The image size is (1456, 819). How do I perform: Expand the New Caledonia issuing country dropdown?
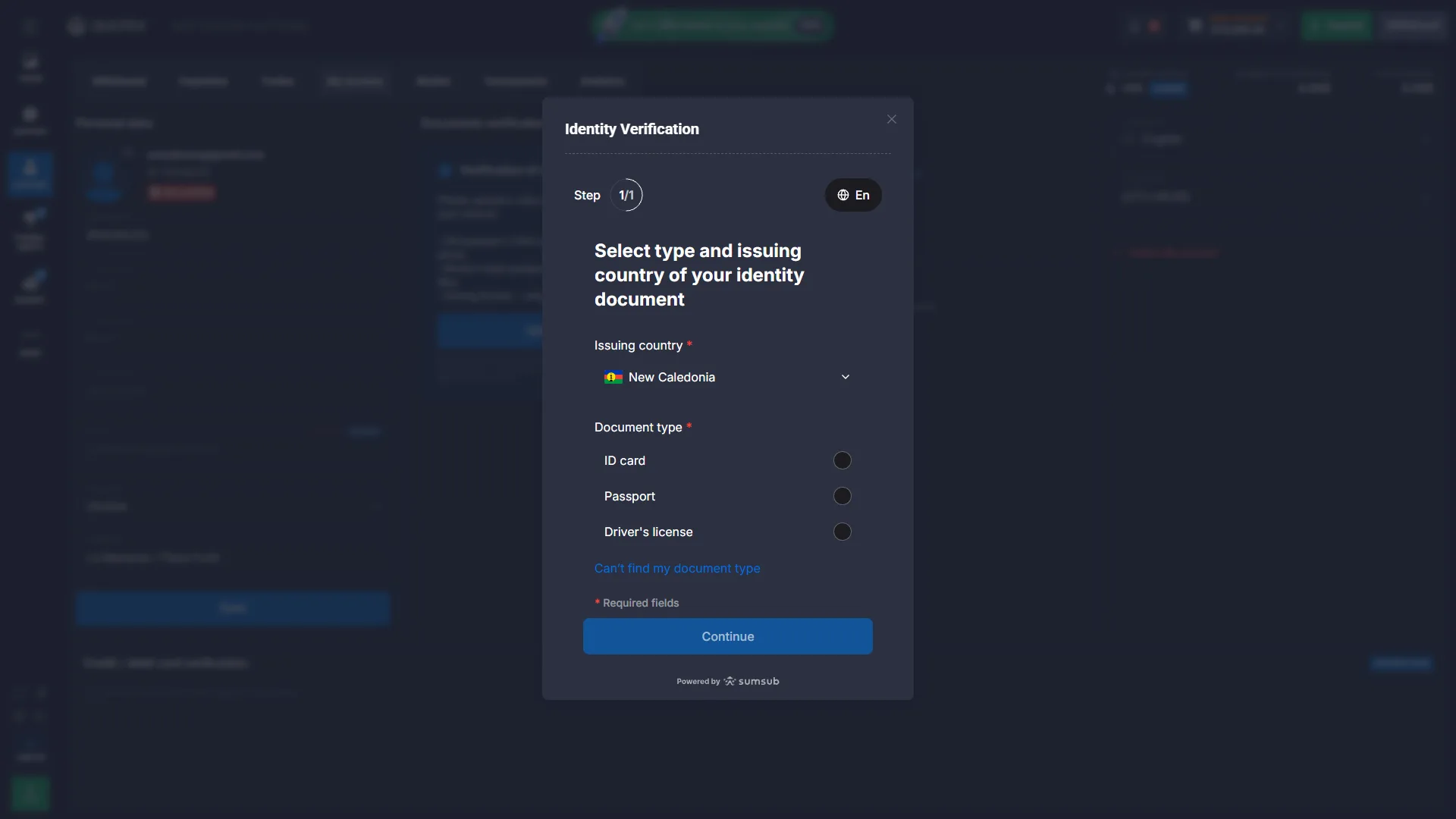(x=727, y=377)
